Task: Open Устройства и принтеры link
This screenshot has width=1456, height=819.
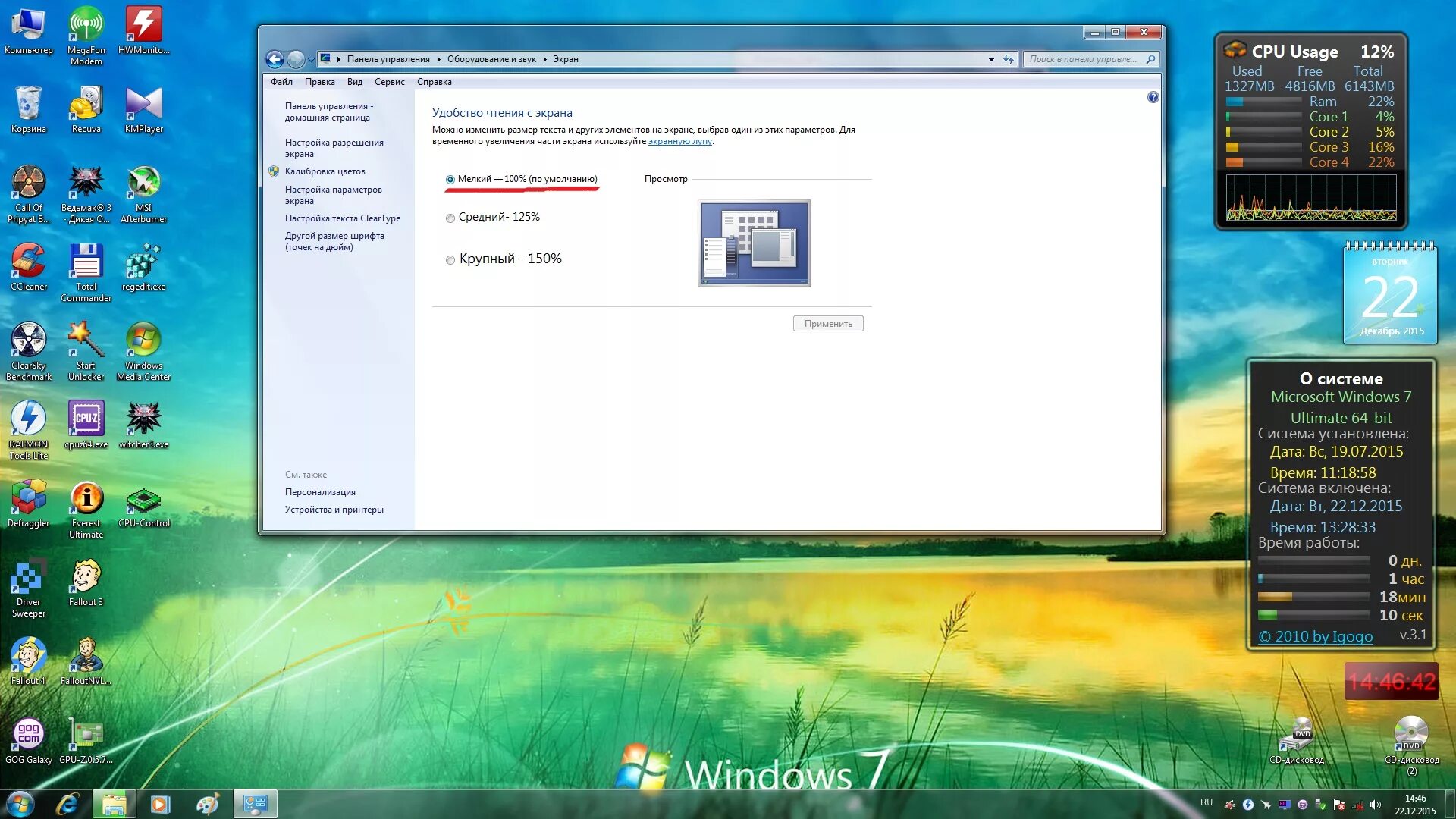Action: [x=334, y=510]
